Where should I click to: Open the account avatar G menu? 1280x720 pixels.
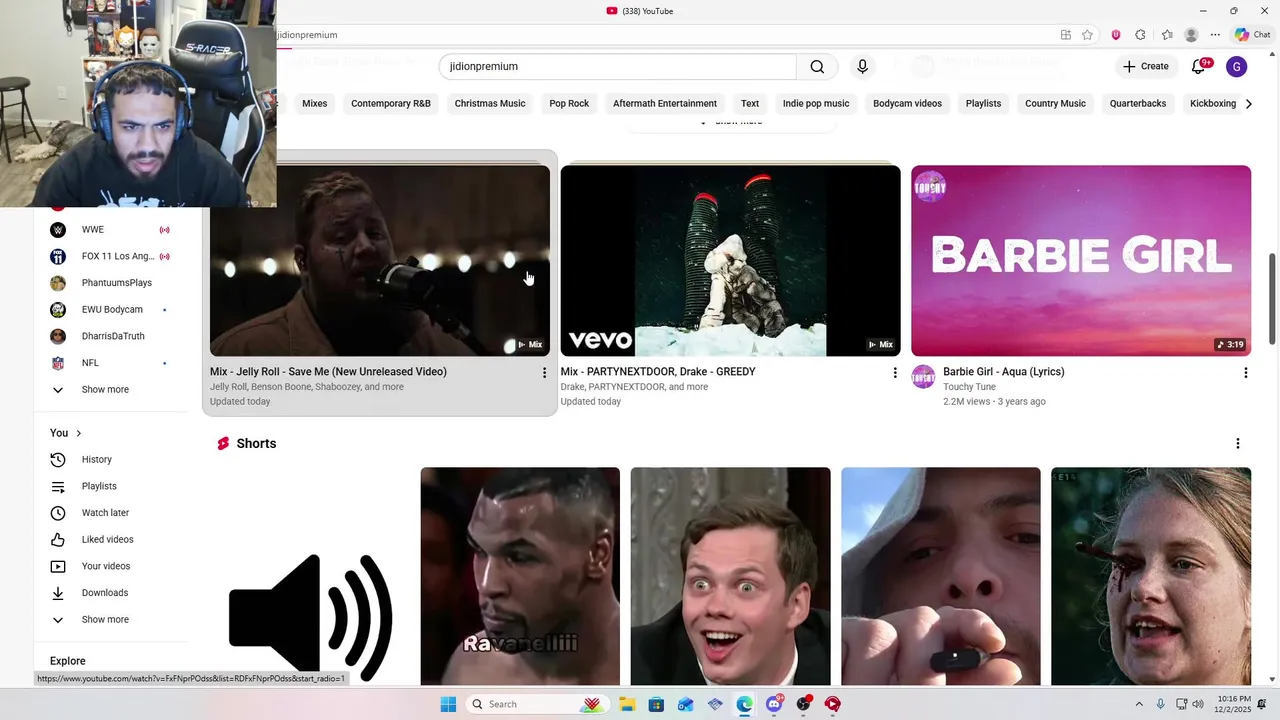click(1237, 67)
